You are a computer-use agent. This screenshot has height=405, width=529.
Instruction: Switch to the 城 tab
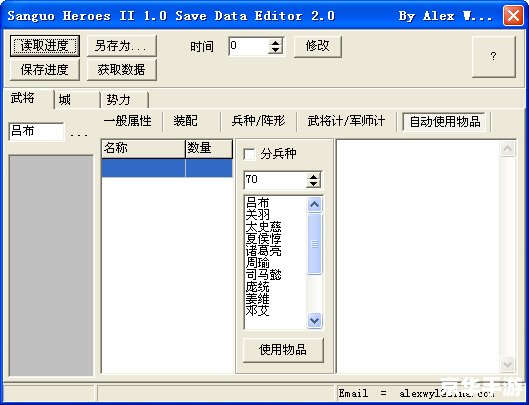[x=77, y=100]
